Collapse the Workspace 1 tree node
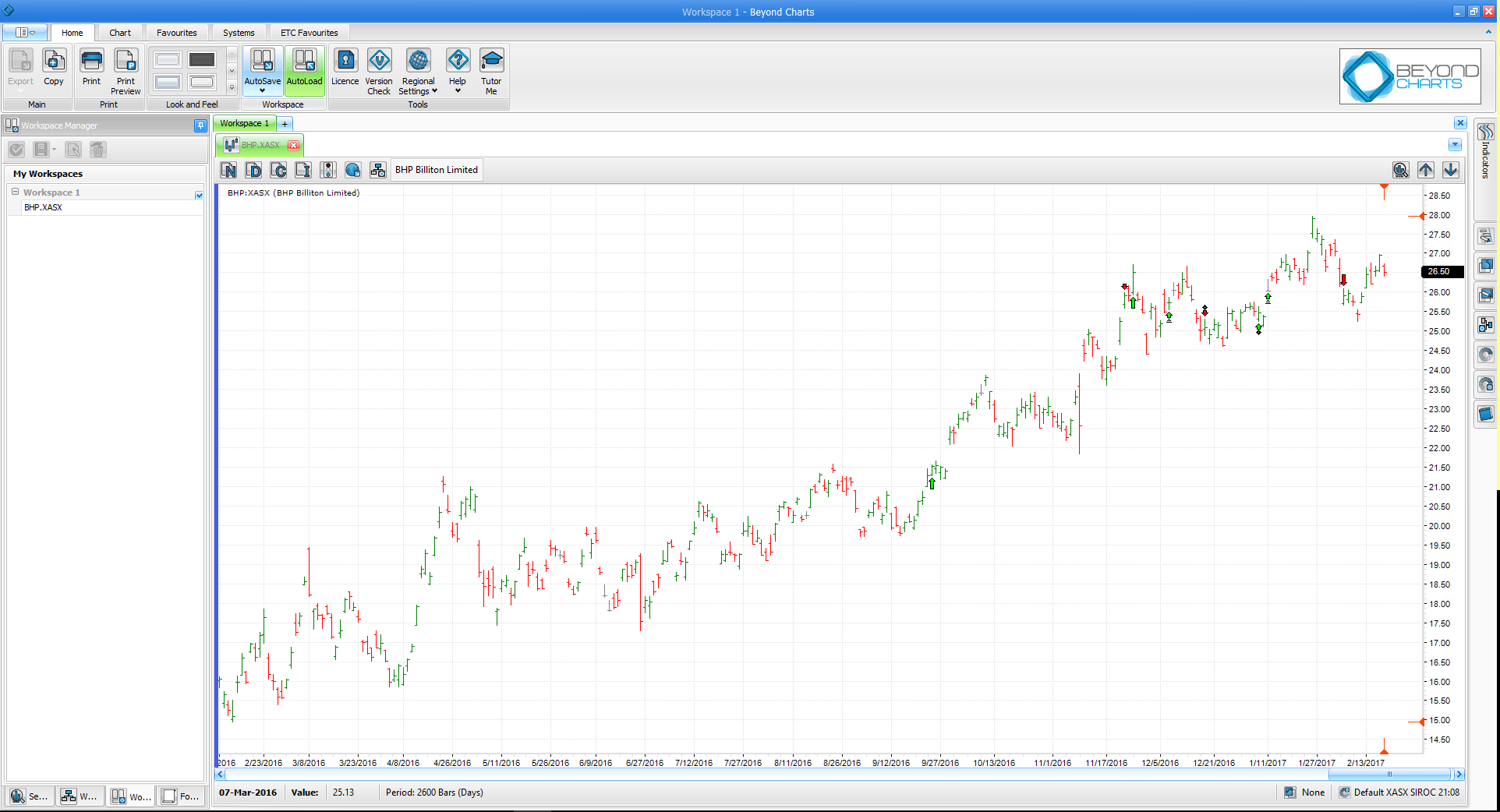The image size is (1500, 812). click(15, 192)
